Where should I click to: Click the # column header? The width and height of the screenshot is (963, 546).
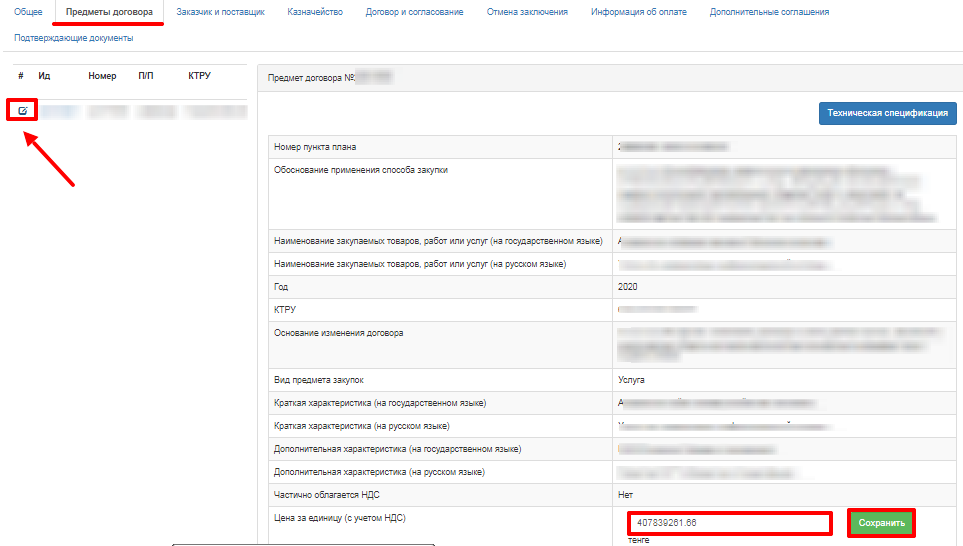(x=20, y=76)
